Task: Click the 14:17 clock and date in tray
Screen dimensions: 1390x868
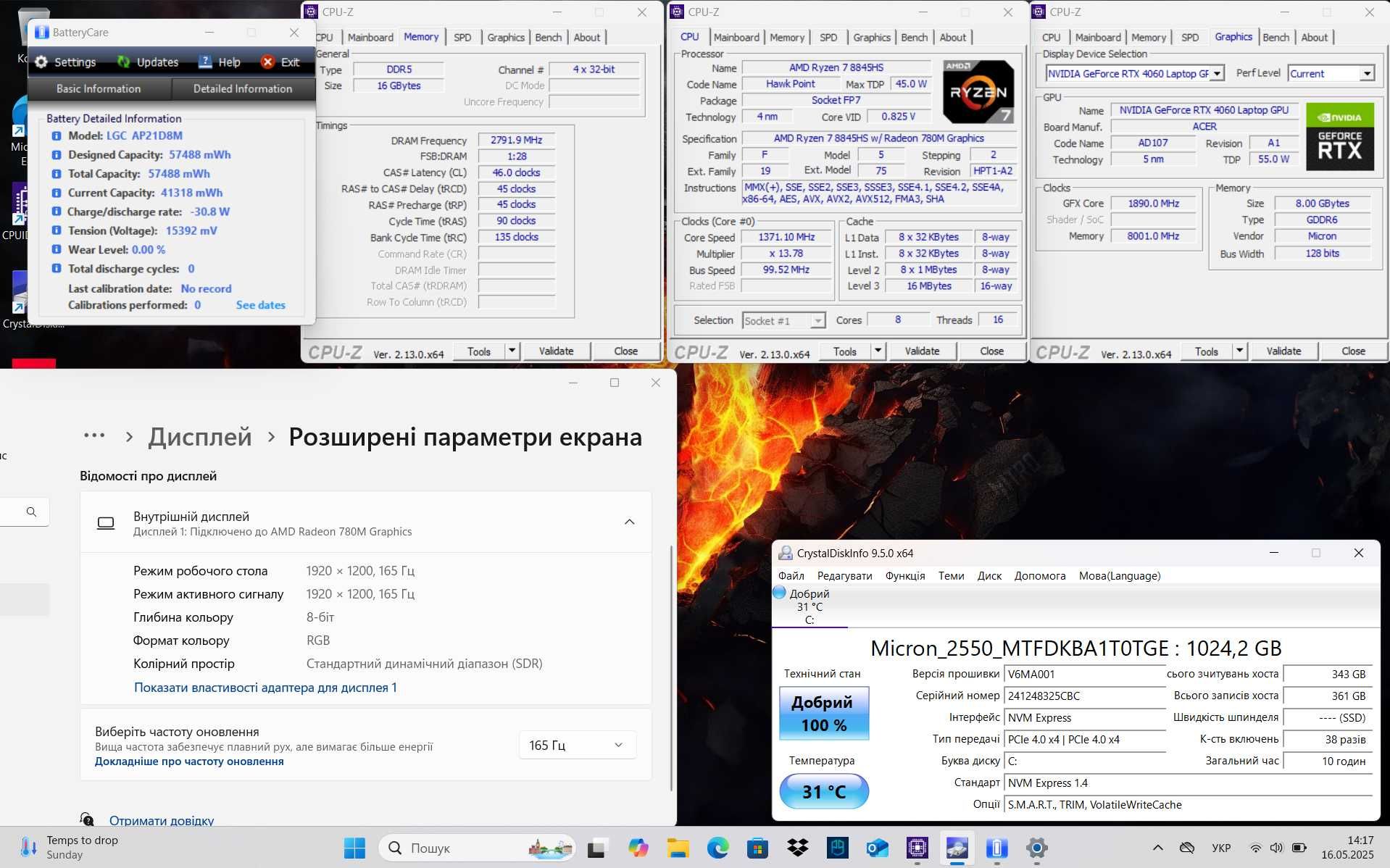Action: (1347, 847)
